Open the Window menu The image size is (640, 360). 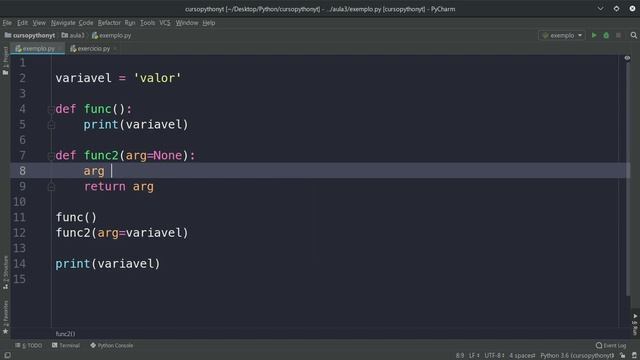click(x=187, y=23)
